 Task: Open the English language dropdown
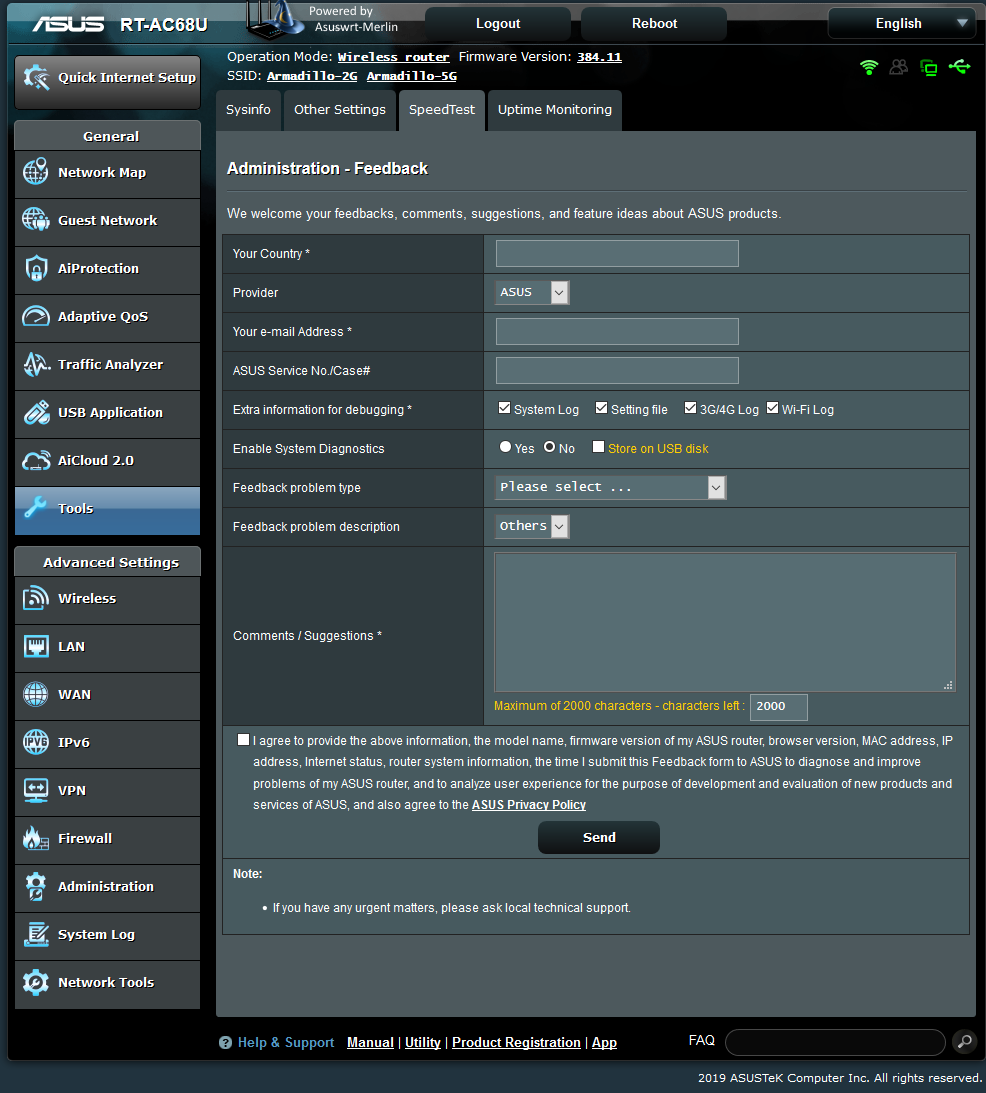[903, 24]
